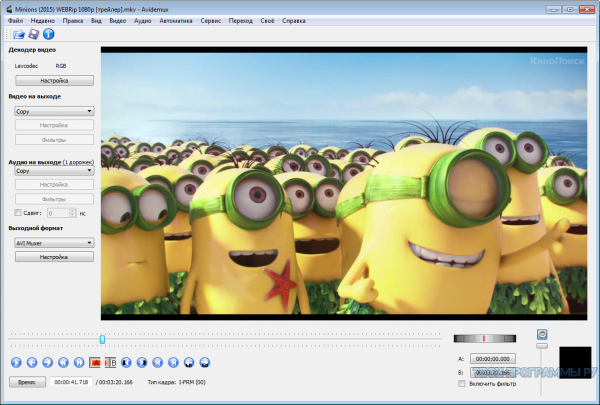600x405 pixels.
Task: Click the current time field 00:00:41.718
Action: 71,382
